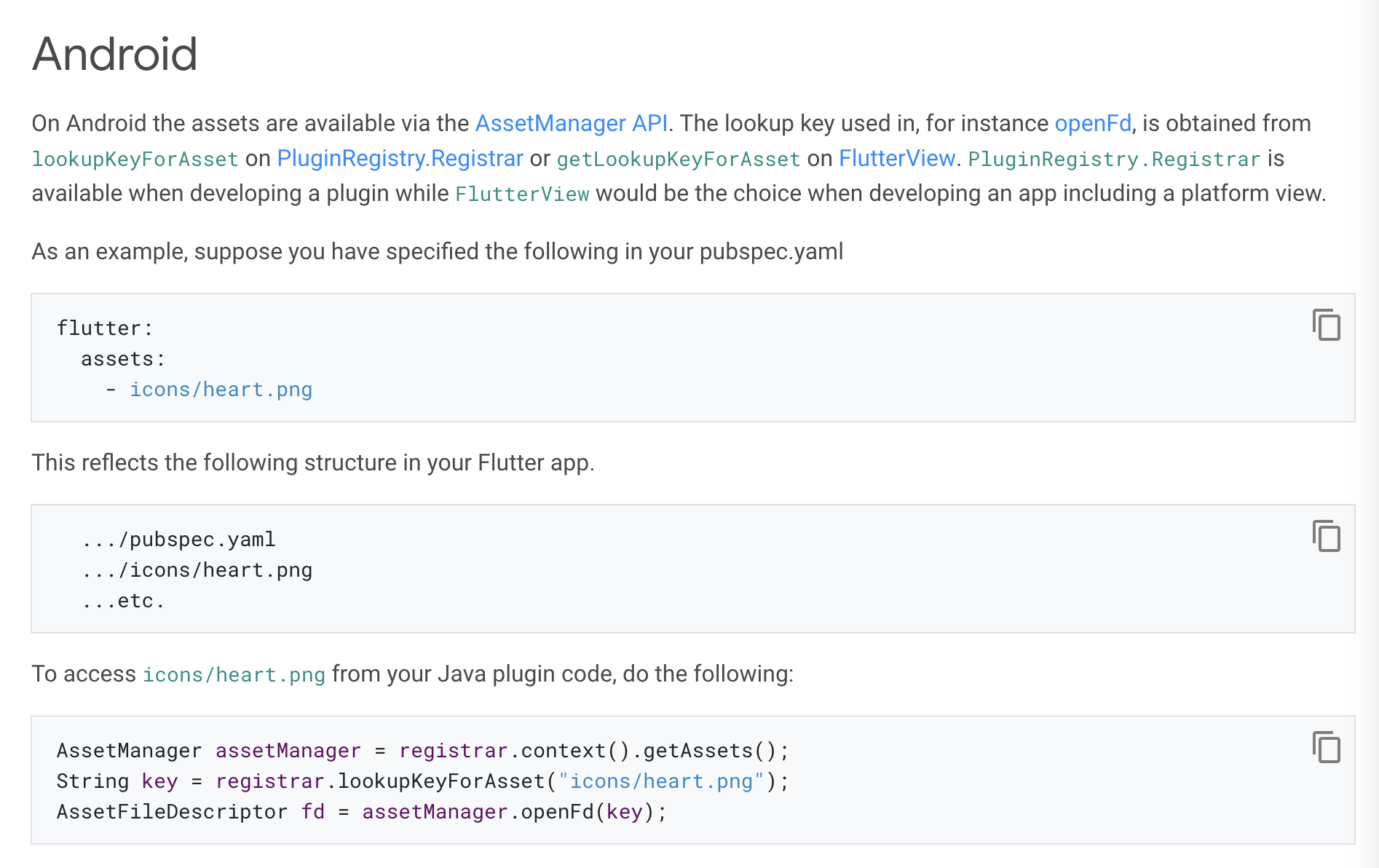The width and height of the screenshot is (1379, 868).
Task: Visit the blue FlutterView link
Action: click(896, 158)
